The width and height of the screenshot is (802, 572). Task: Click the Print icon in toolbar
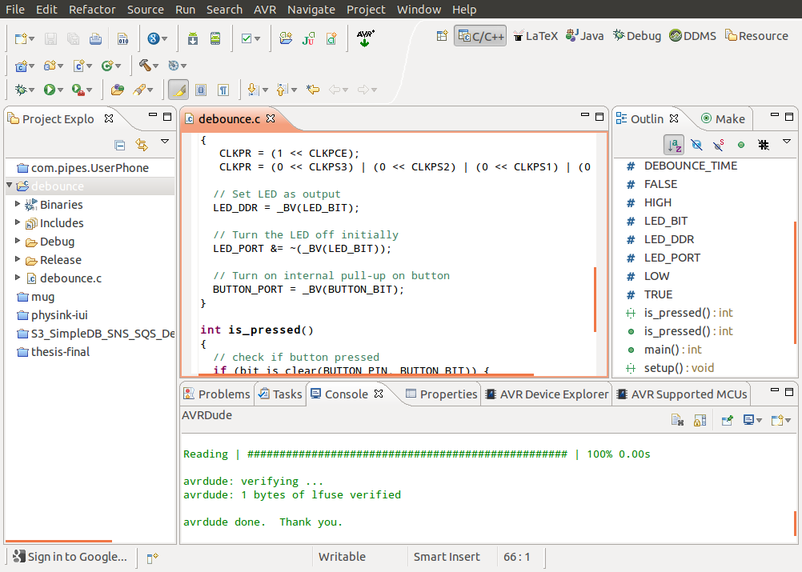coord(95,39)
